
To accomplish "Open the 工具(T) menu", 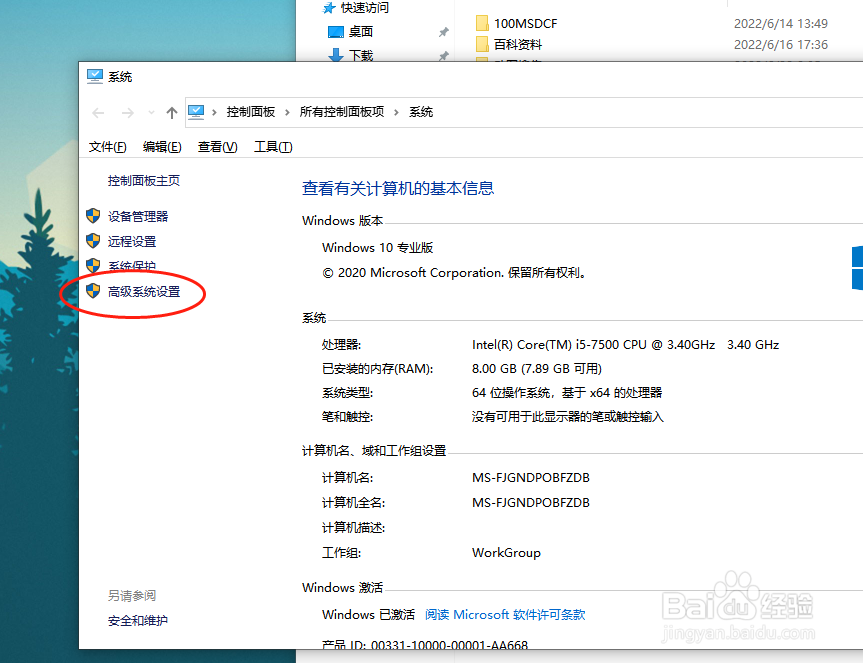I will [273, 147].
